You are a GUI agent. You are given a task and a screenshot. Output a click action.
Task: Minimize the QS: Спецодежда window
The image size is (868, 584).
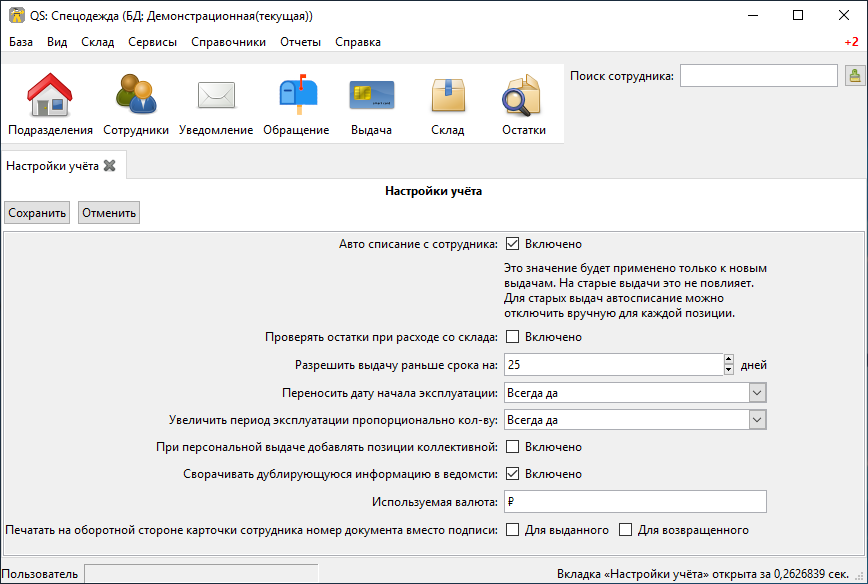(x=753, y=15)
